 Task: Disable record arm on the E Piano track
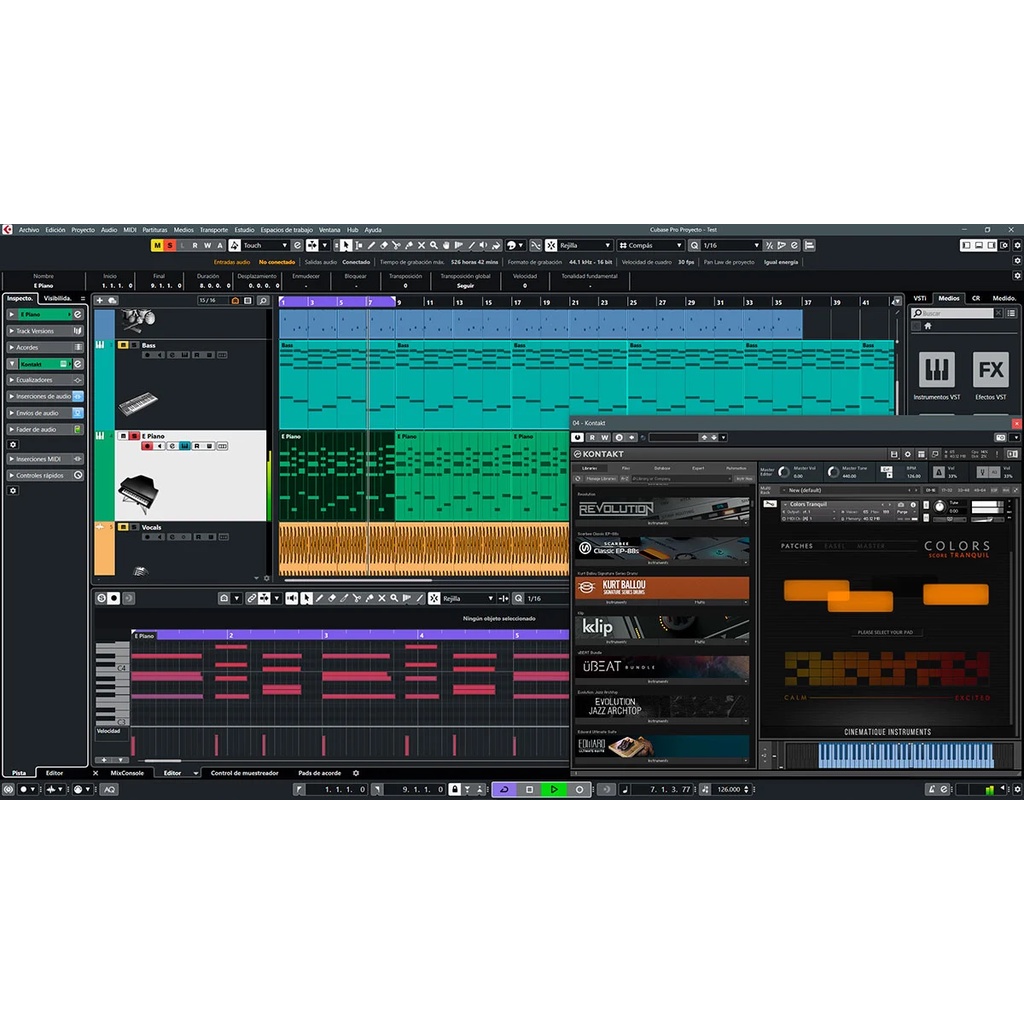pyautogui.click(x=147, y=446)
